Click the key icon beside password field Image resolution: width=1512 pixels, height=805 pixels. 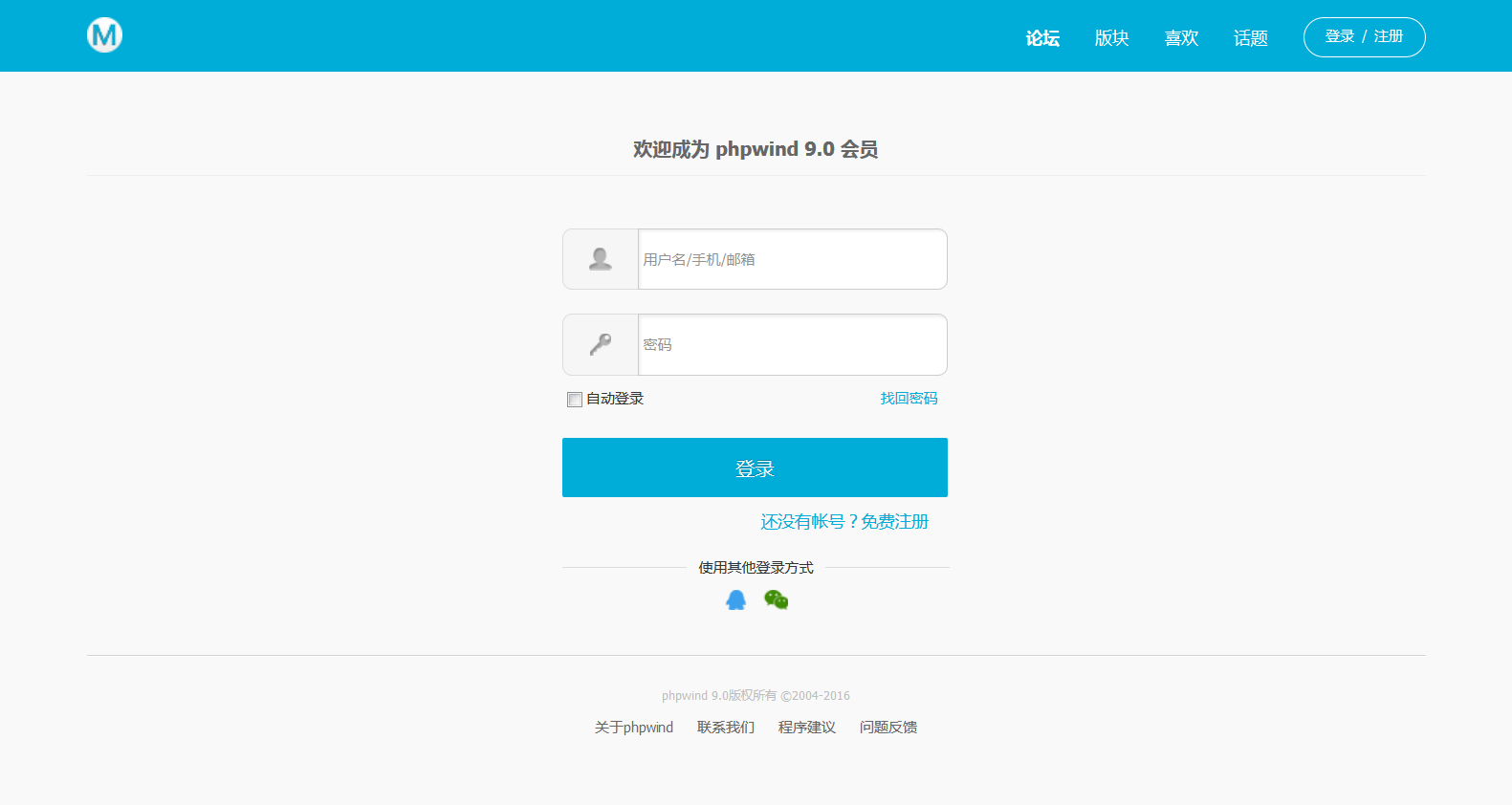(601, 344)
